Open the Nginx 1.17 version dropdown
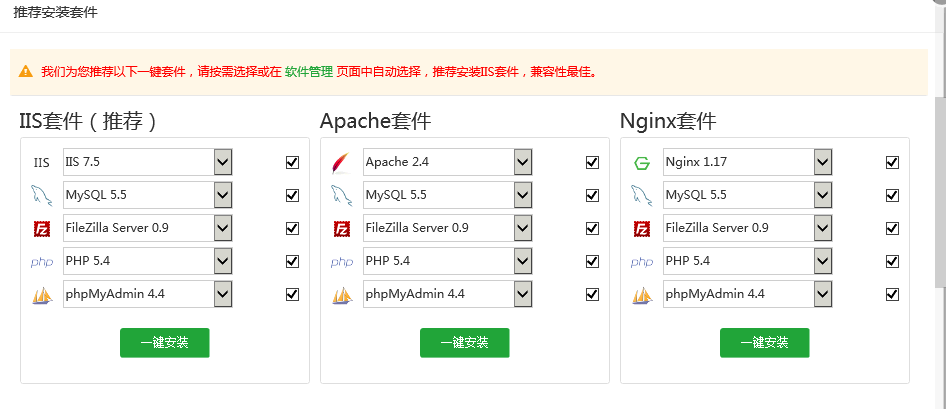The height and width of the screenshot is (409, 946). tap(748, 162)
